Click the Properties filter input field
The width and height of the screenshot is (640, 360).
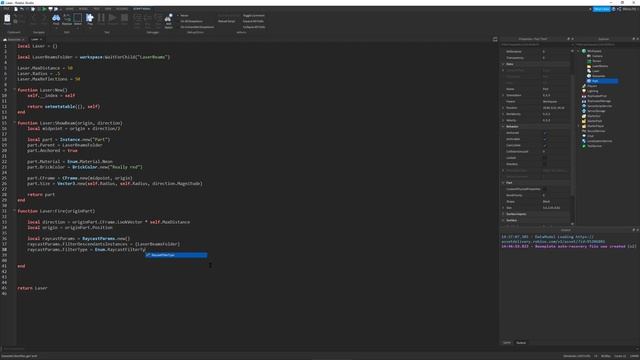536,44
